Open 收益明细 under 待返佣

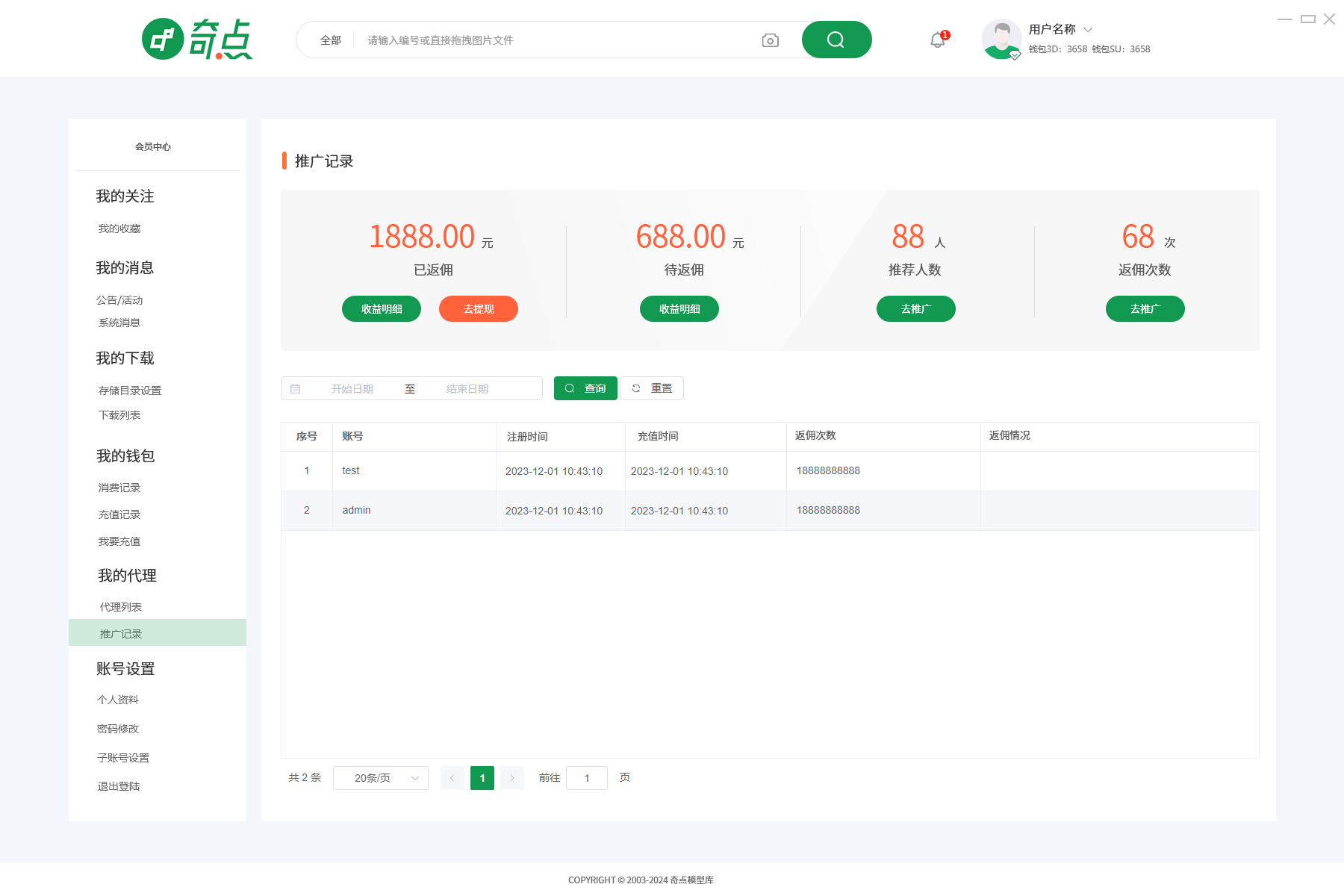click(679, 309)
